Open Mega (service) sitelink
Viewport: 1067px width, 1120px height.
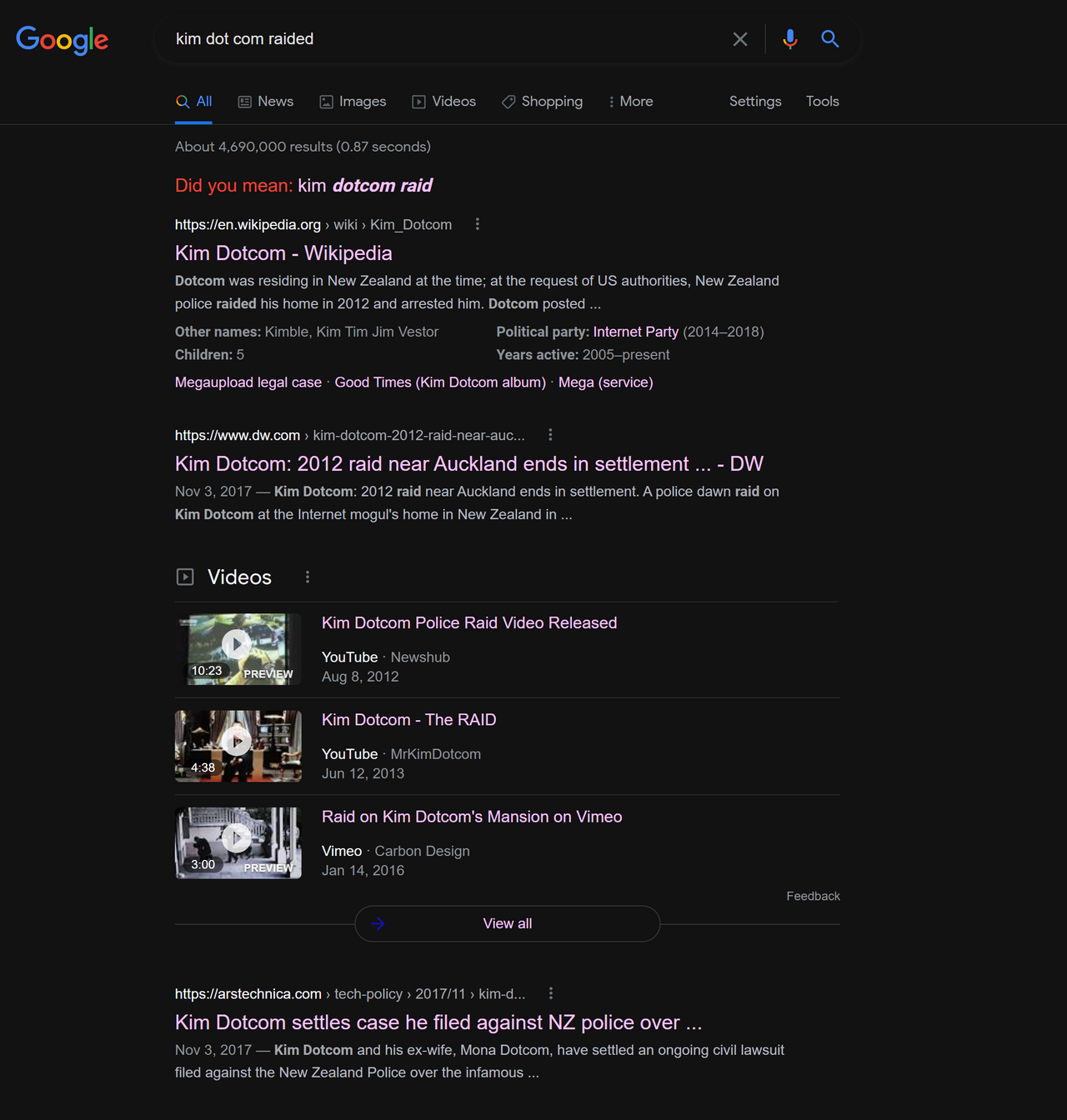coord(606,382)
